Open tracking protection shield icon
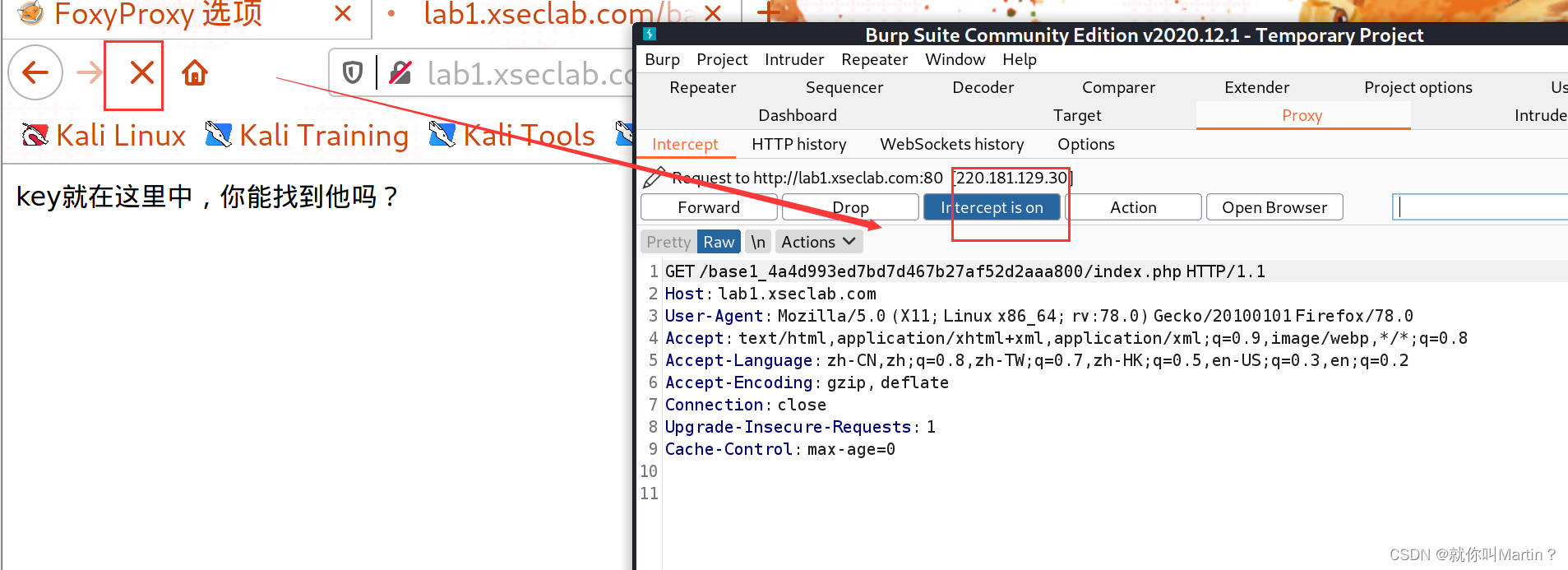Image resolution: width=1568 pixels, height=570 pixels. tap(353, 73)
